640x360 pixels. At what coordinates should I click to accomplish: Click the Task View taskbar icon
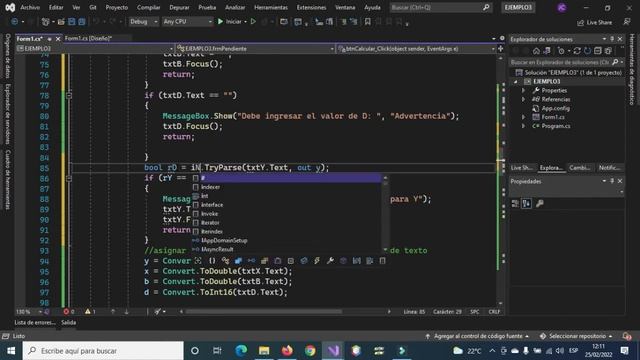pos(217,351)
